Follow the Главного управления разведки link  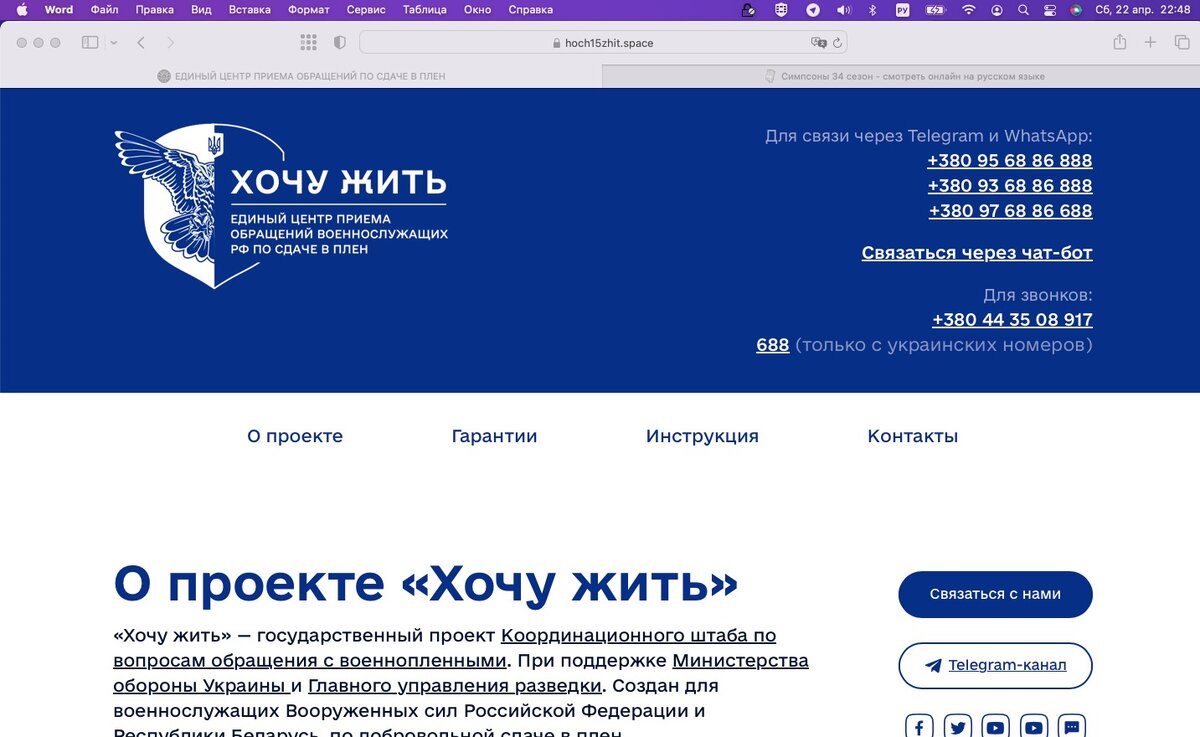point(455,686)
